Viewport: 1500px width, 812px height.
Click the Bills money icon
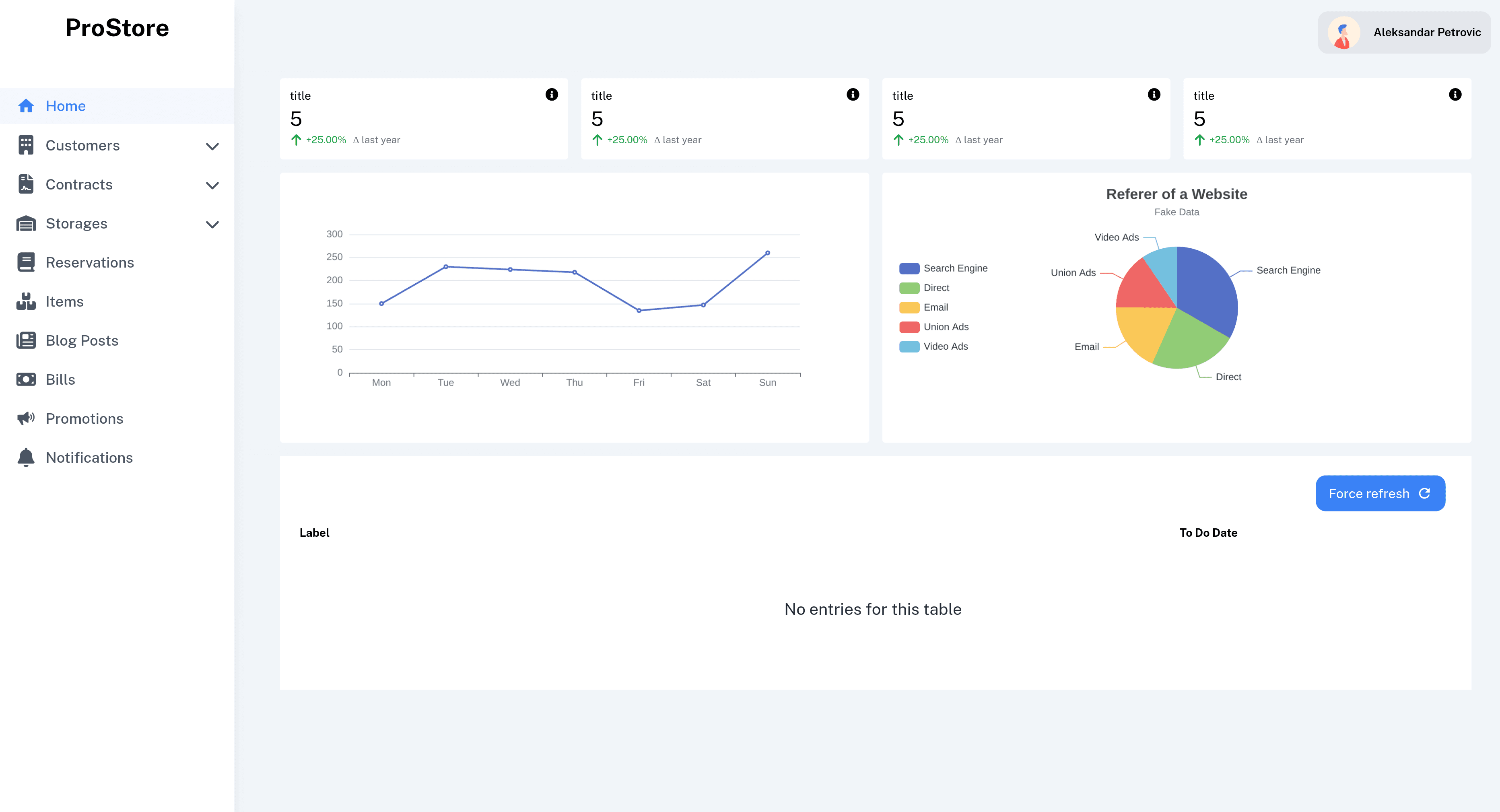(26, 379)
